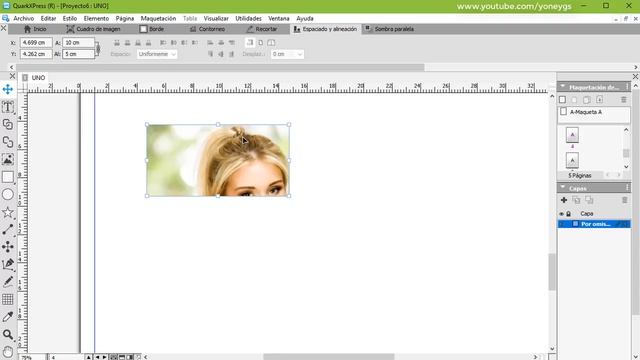Screen dimensions: 640x360
Task: Click merge layers icon in Capas panel
Action: coord(589,200)
